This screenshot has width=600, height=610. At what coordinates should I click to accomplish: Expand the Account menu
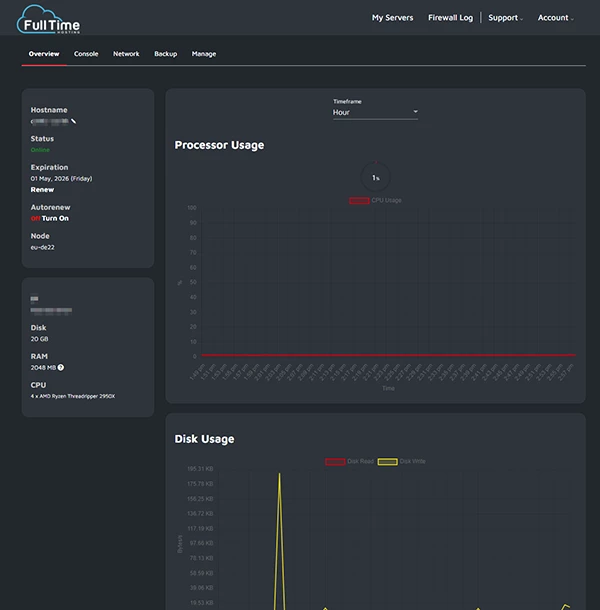click(x=555, y=18)
